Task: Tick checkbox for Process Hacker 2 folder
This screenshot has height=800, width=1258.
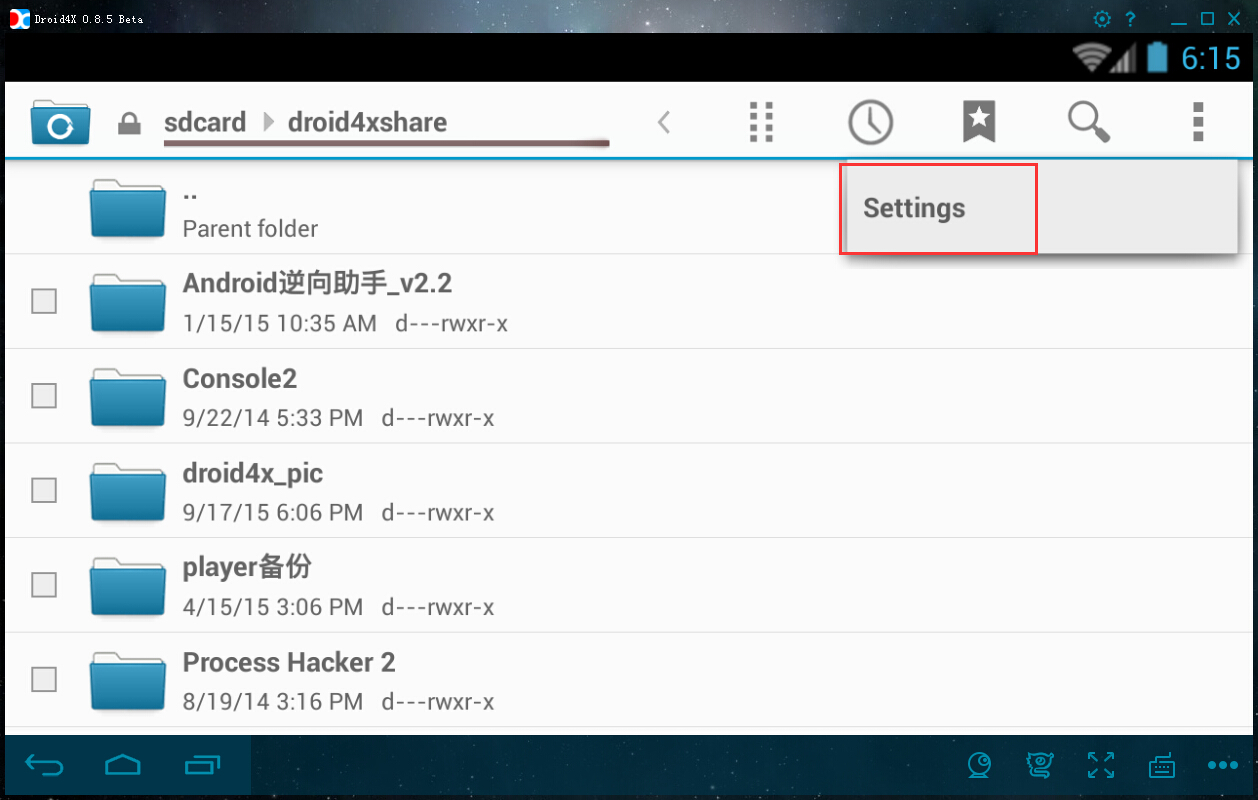Action: tap(44, 679)
